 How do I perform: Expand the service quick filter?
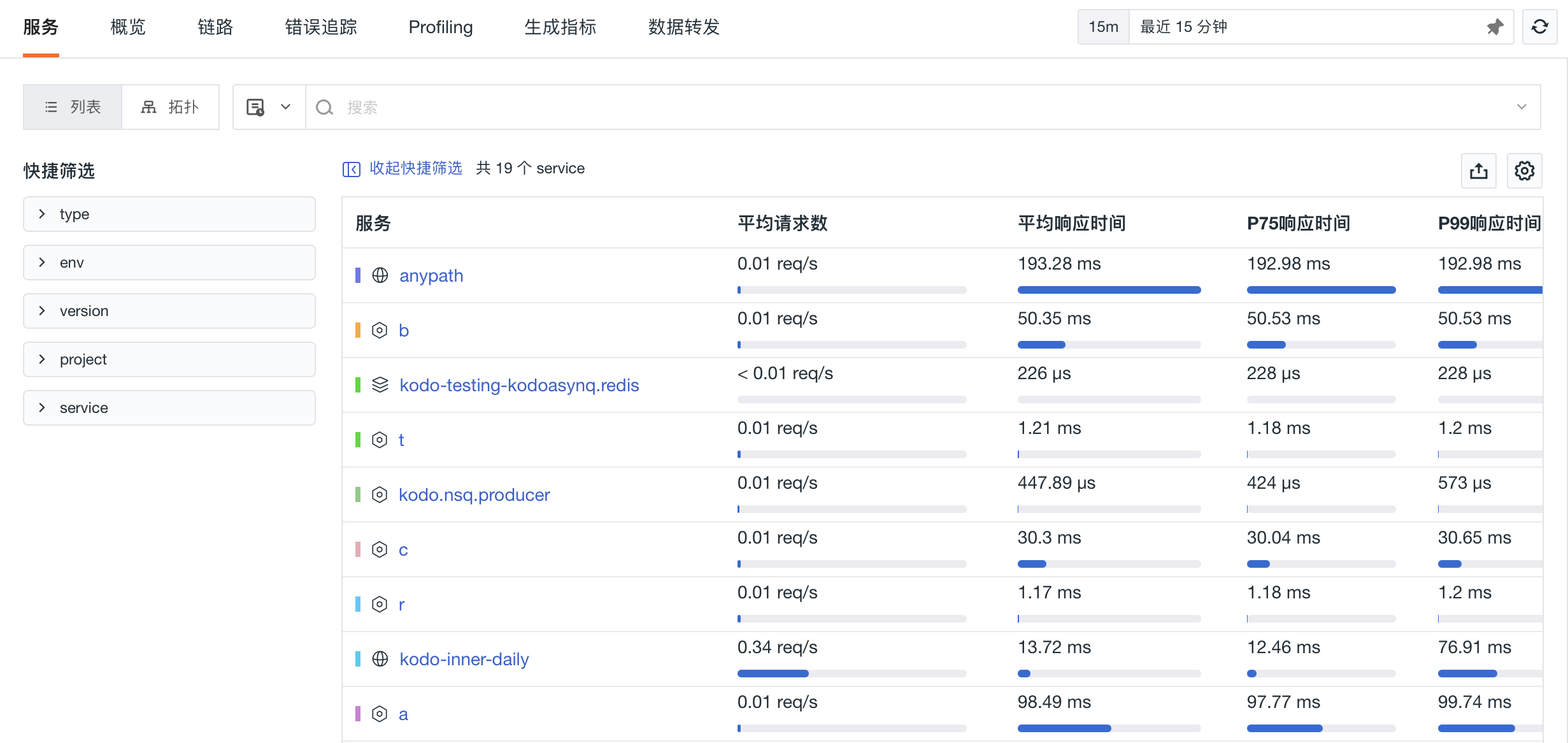point(169,408)
